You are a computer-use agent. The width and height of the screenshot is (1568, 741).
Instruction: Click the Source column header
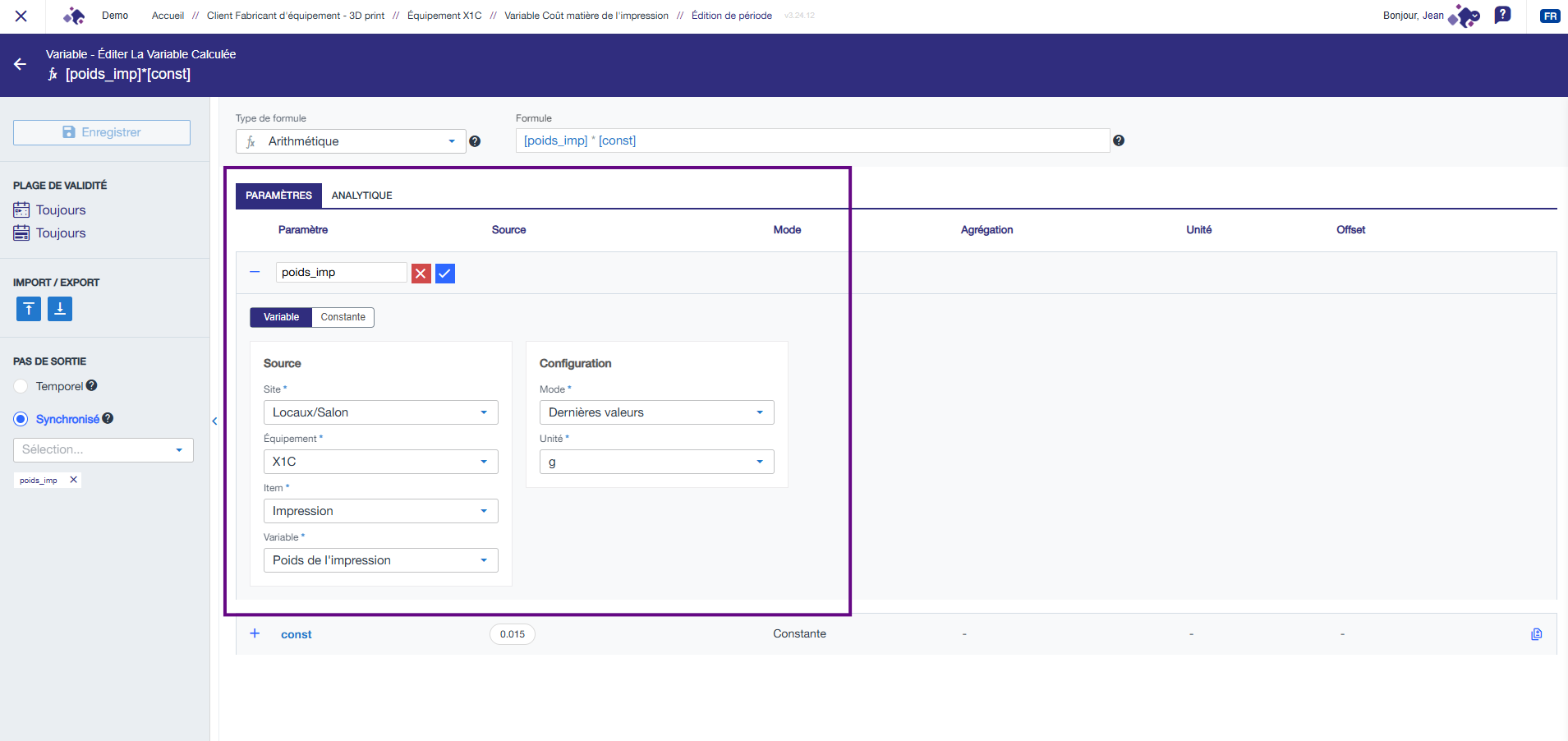point(508,230)
